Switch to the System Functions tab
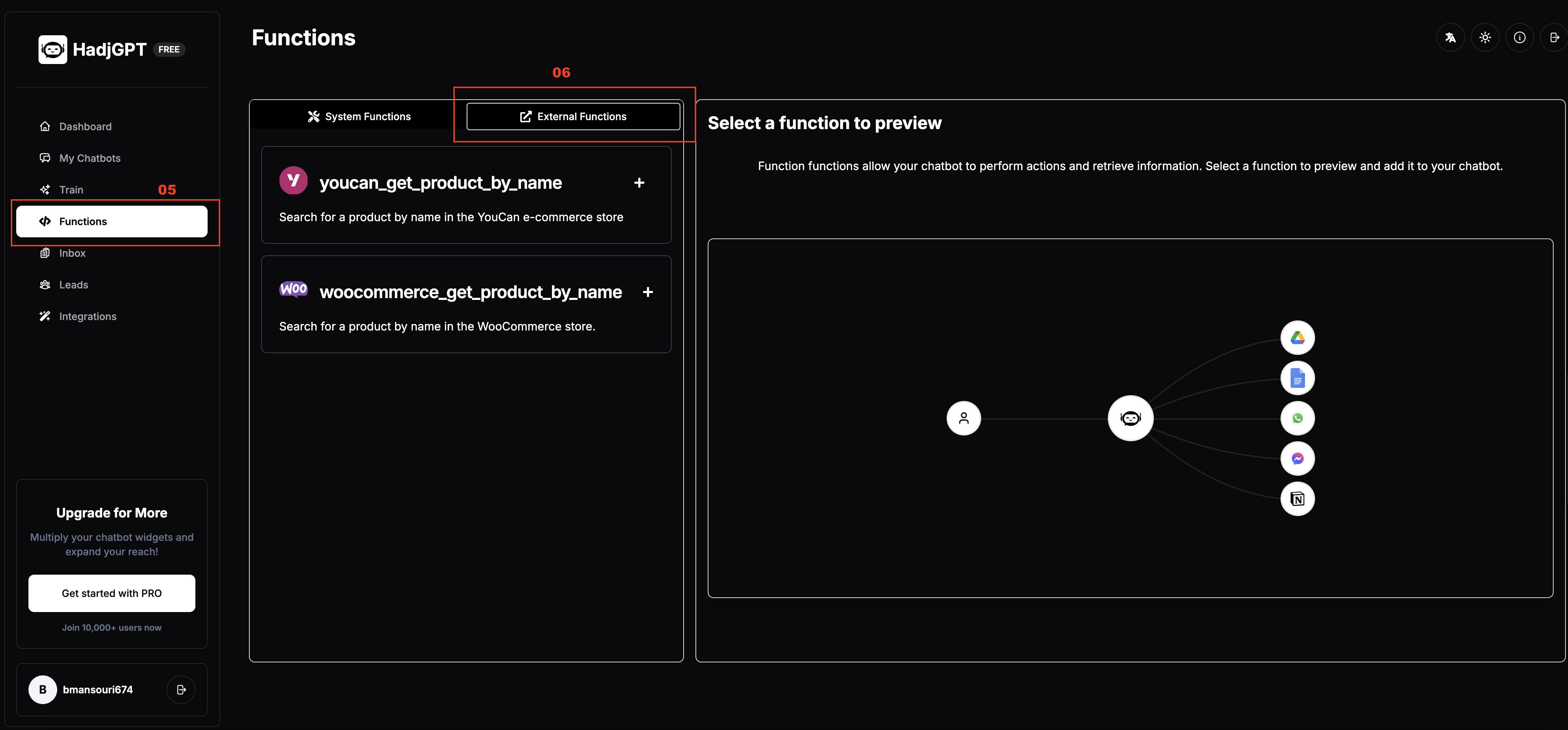The height and width of the screenshot is (730, 1568). click(x=359, y=116)
